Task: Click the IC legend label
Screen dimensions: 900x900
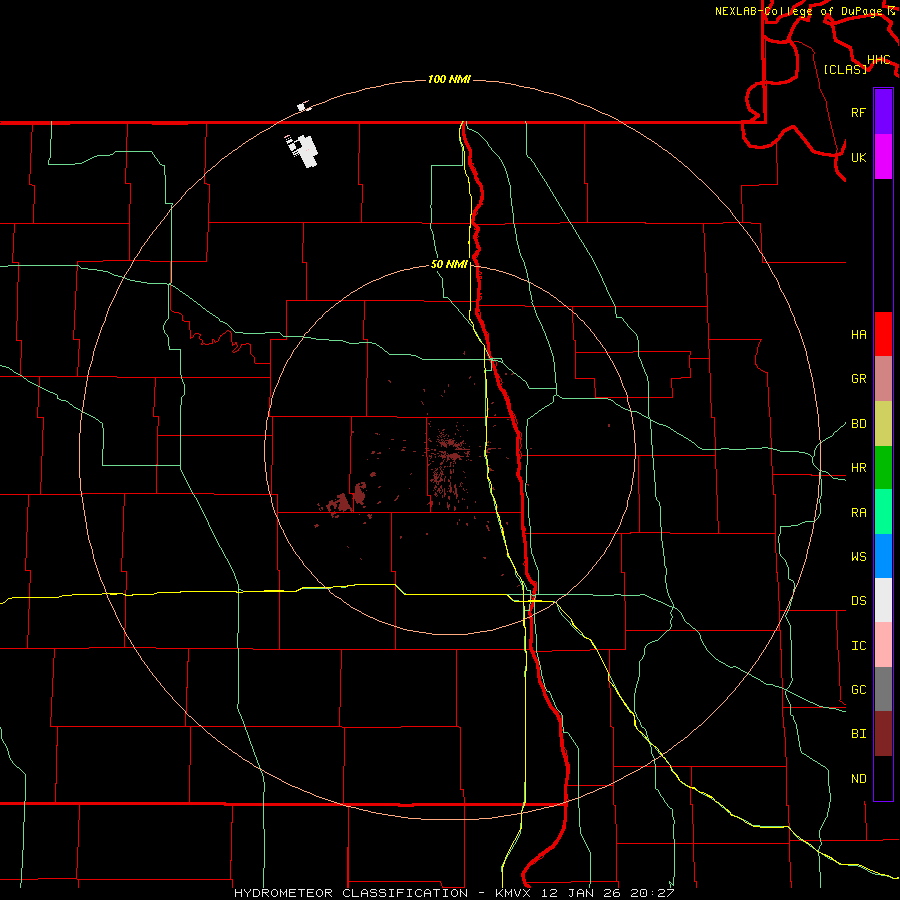Action: (858, 646)
